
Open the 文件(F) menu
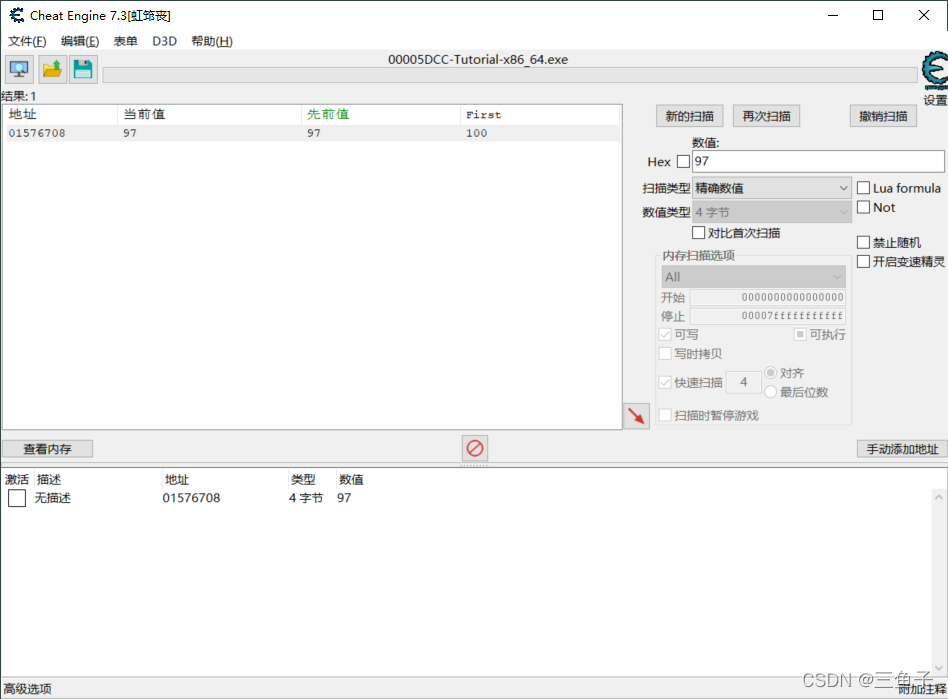point(27,41)
